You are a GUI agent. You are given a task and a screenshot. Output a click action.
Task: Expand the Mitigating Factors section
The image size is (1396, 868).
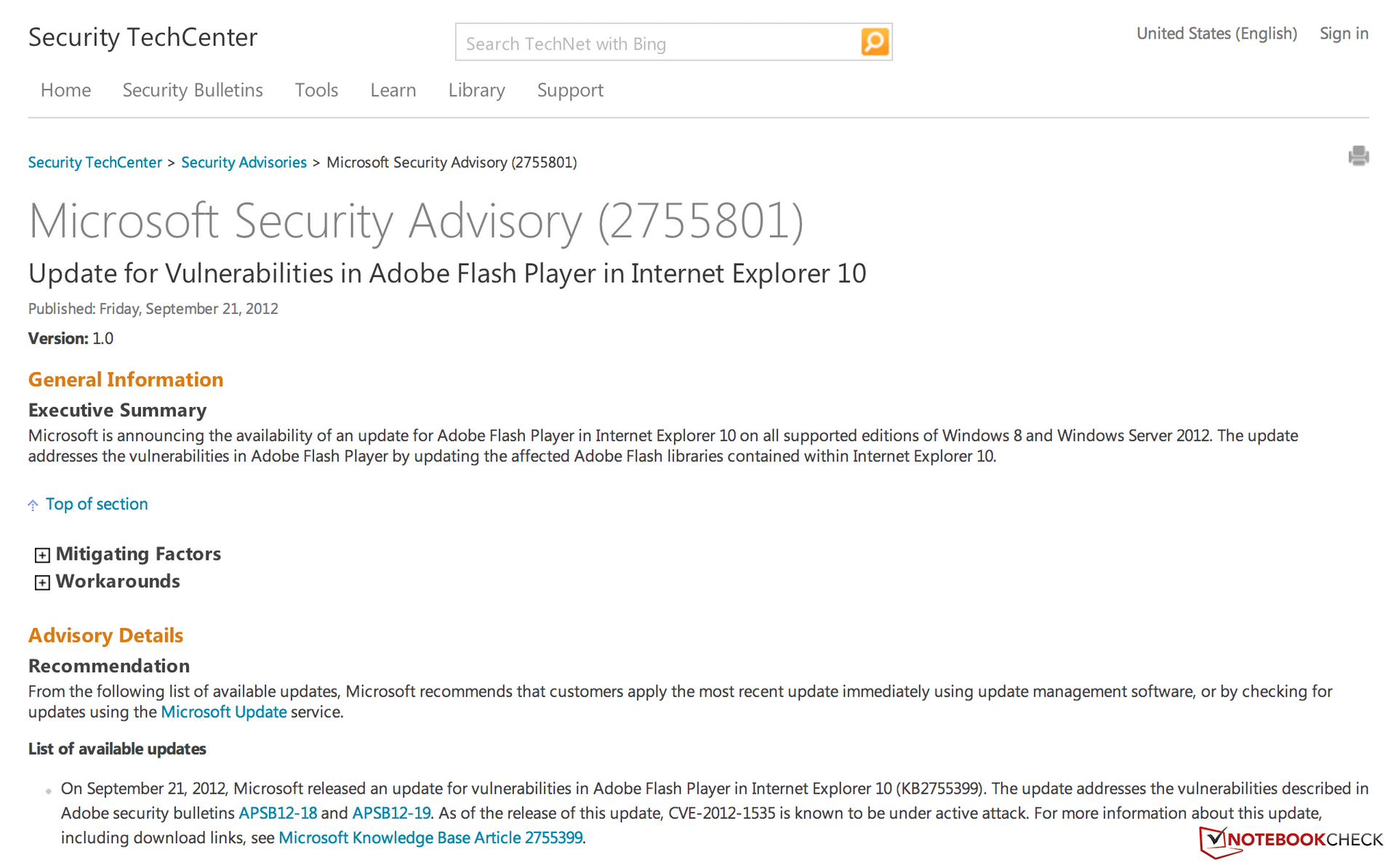click(x=42, y=555)
